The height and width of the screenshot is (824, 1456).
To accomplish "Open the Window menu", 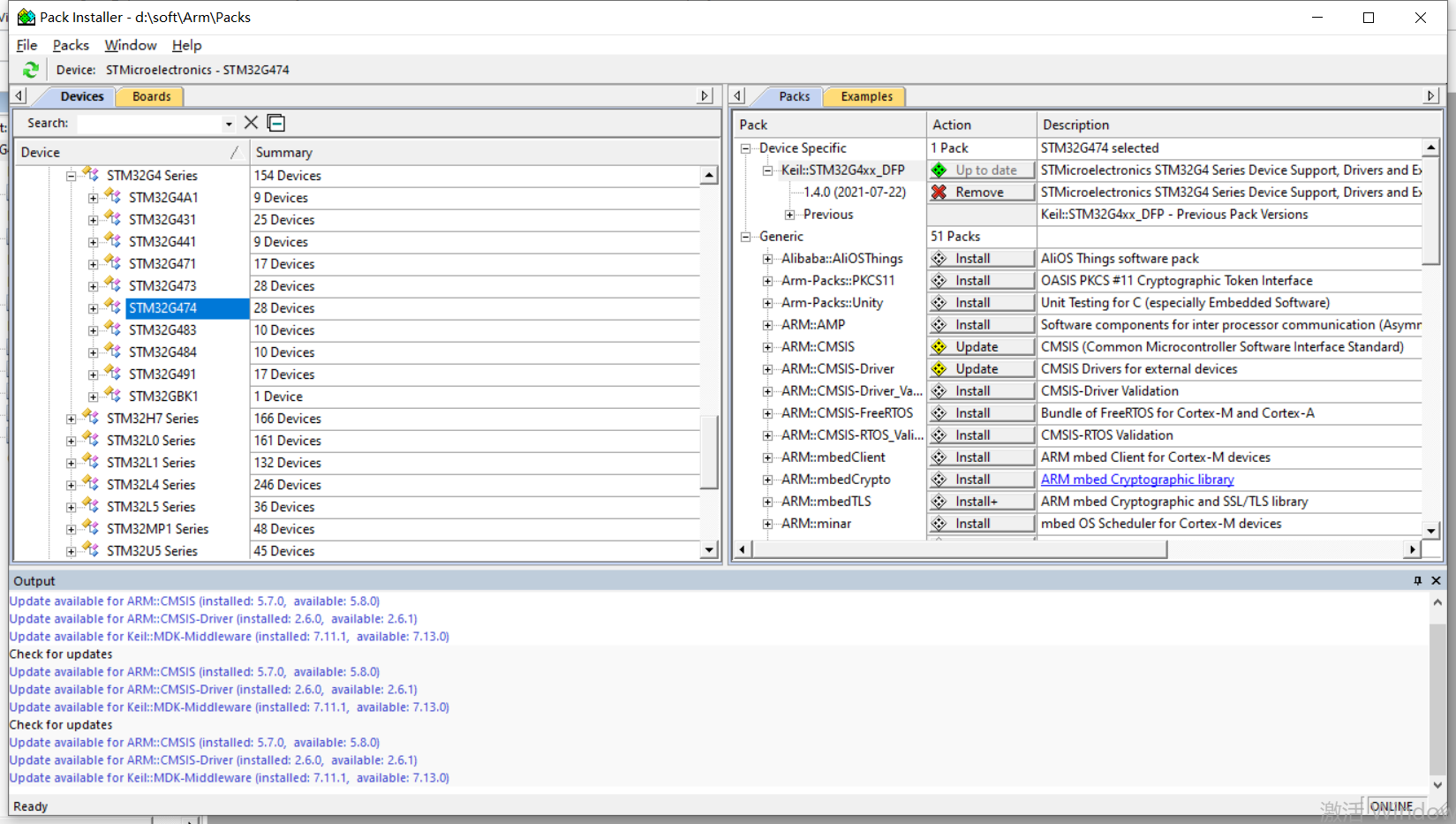I will coord(131,45).
